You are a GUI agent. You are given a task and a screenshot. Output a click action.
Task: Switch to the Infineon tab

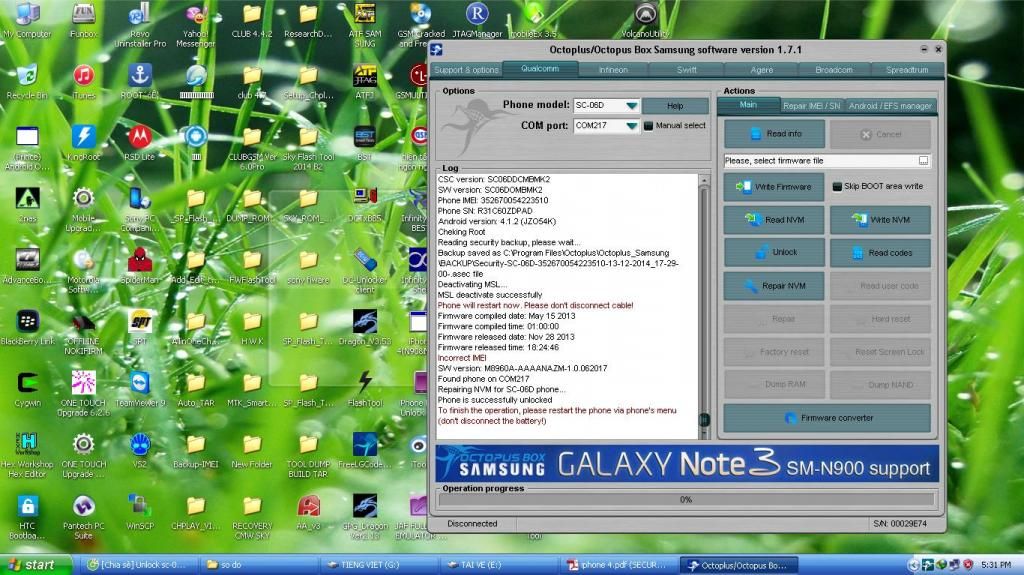613,70
